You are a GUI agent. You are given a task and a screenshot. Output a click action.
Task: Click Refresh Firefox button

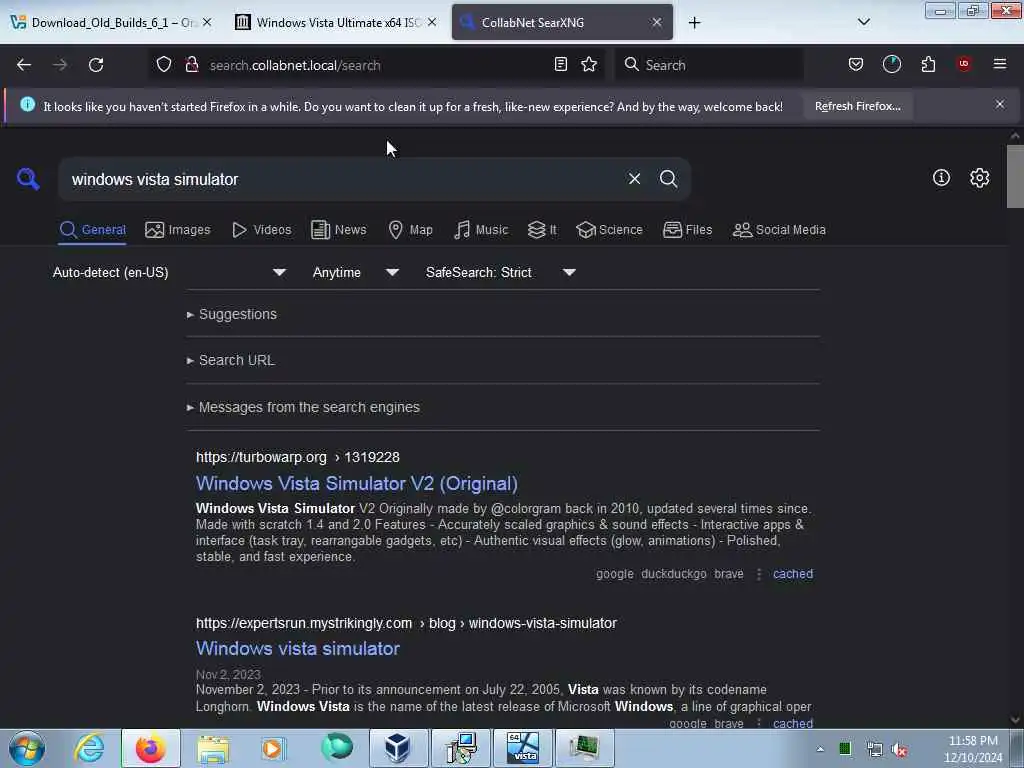pos(857,106)
